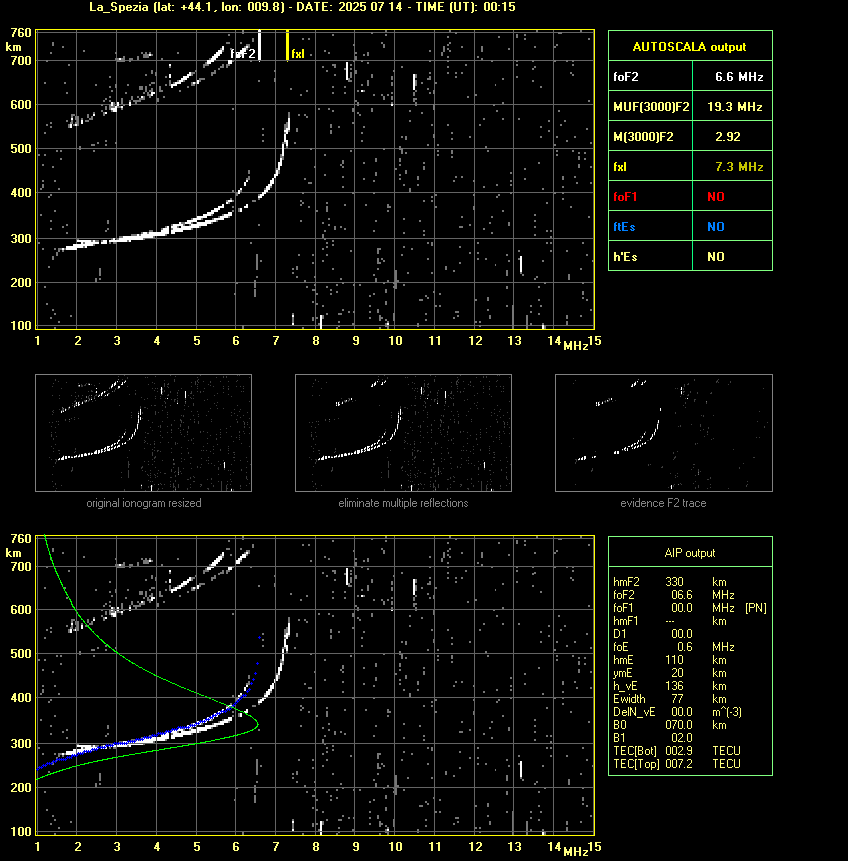Click the caption 'eliminate multiple reflections'

tap(403, 503)
